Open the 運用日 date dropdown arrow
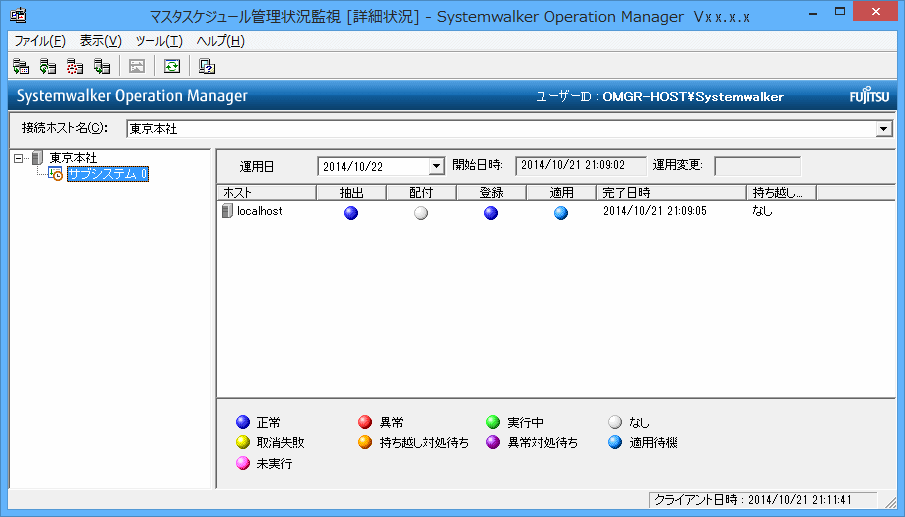Viewport: 905px width, 517px height. (x=437, y=167)
